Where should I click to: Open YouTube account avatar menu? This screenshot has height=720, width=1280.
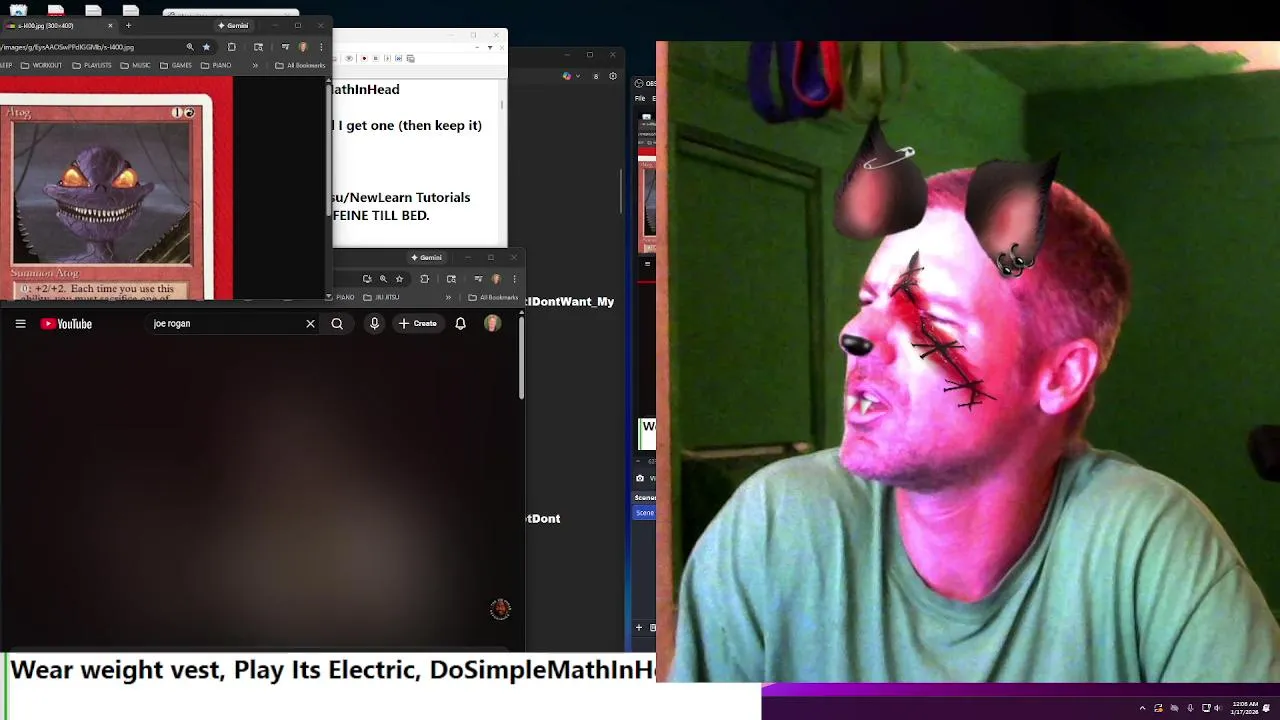tap(492, 324)
